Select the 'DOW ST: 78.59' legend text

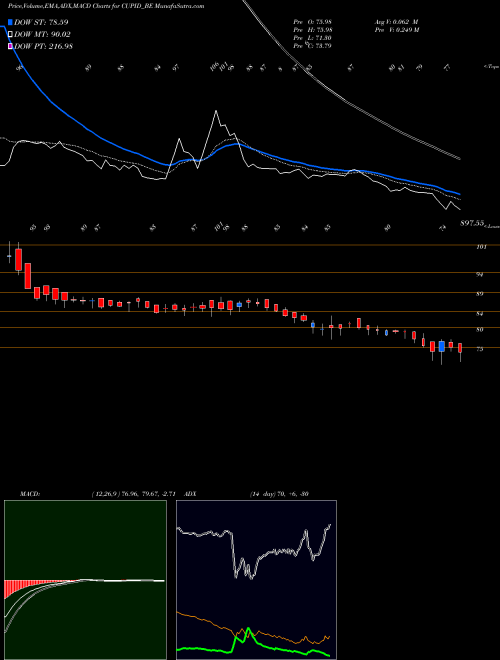[x=41, y=22]
